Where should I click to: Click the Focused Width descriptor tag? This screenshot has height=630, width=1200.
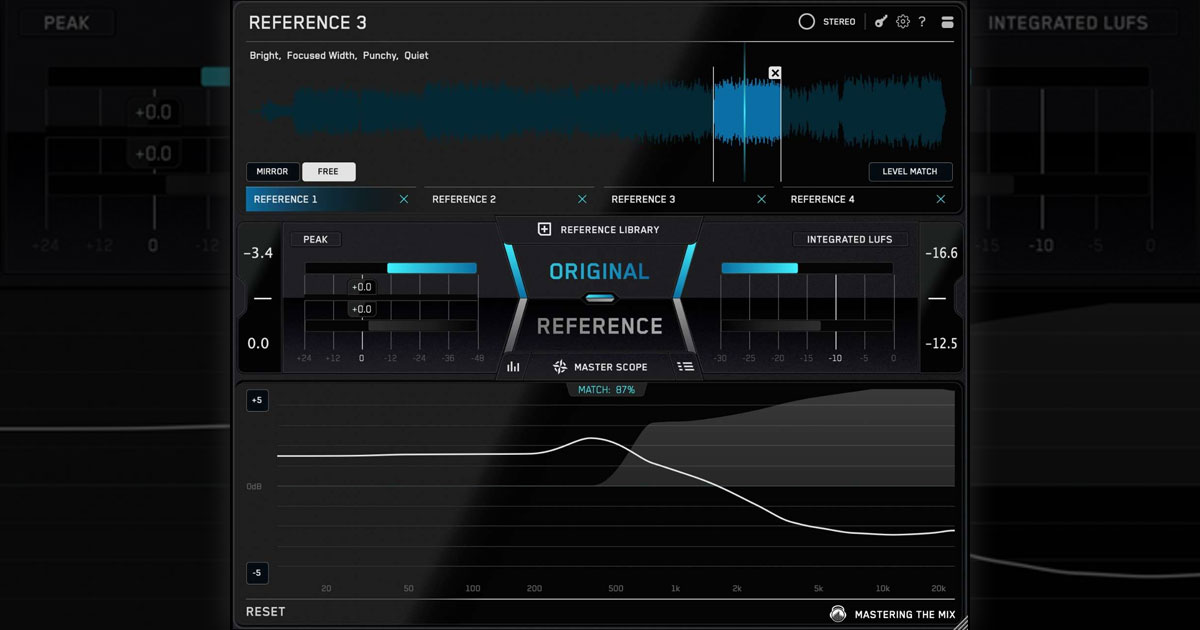pos(321,55)
